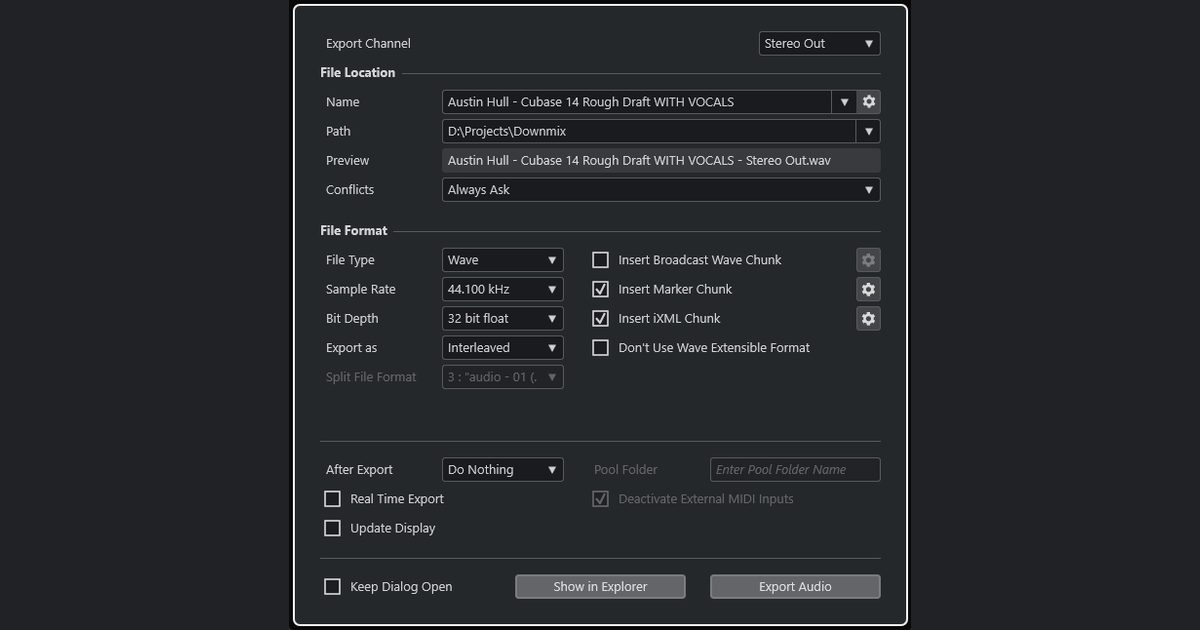Expand the Name history dropdown arrow
This screenshot has width=1200, height=630.
click(844, 102)
